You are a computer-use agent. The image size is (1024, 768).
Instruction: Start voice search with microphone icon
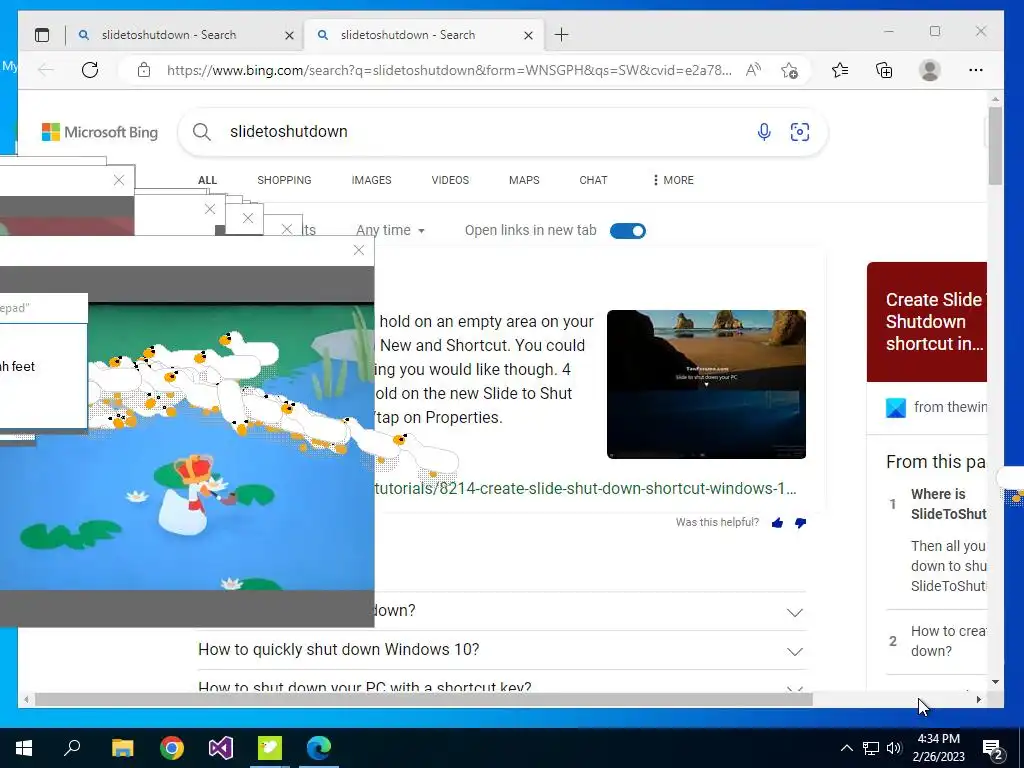(x=764, y=132)
